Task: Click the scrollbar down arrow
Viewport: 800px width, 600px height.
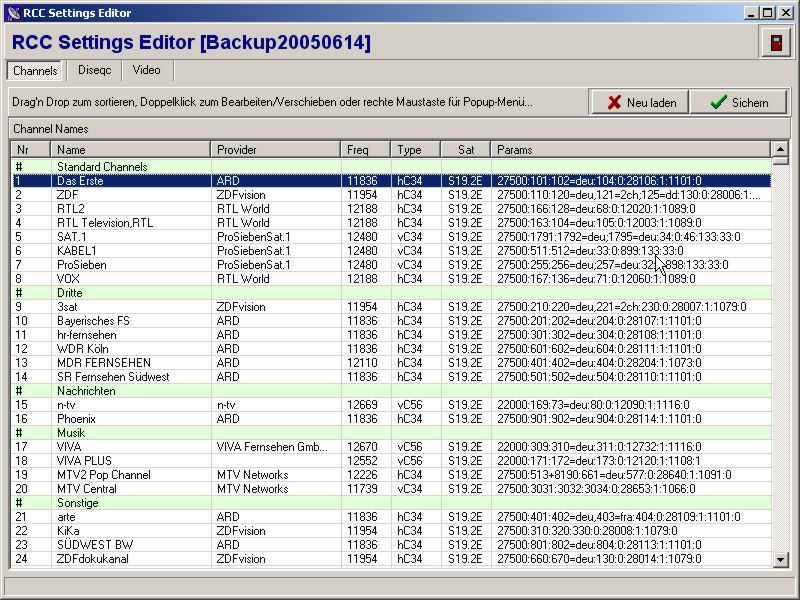Action: point(780,560)
